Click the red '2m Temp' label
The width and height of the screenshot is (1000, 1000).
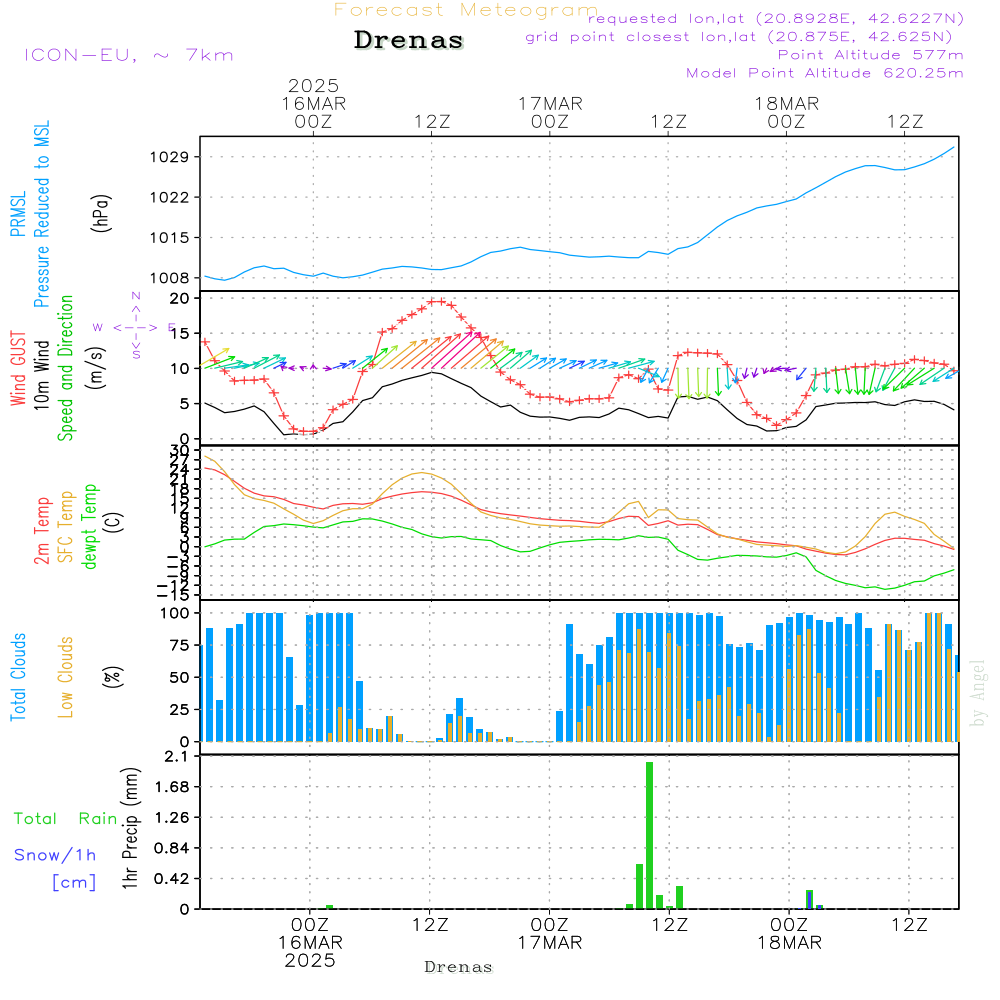click(41, 531)
